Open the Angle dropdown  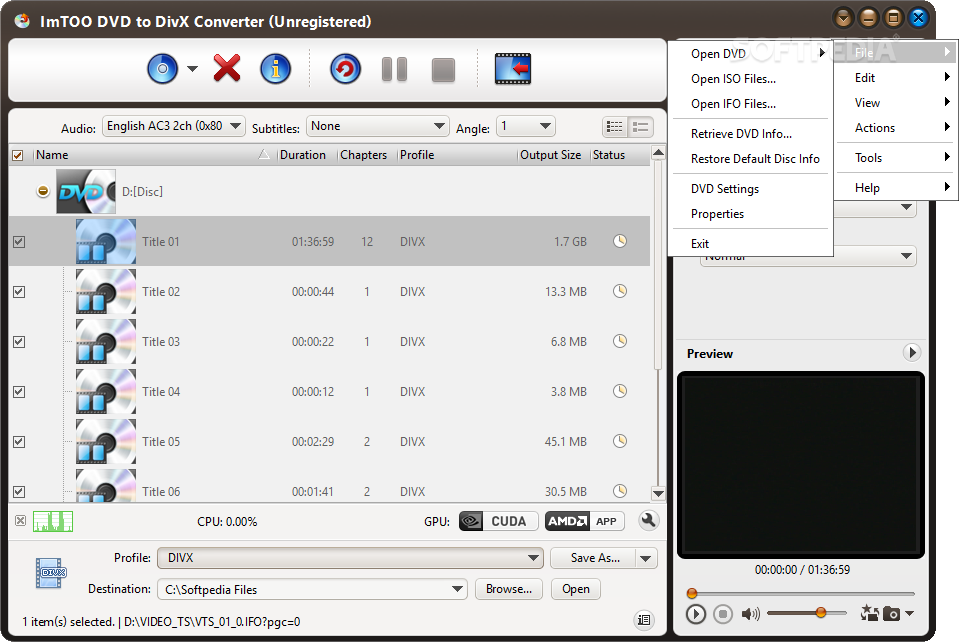coord(525,127)
